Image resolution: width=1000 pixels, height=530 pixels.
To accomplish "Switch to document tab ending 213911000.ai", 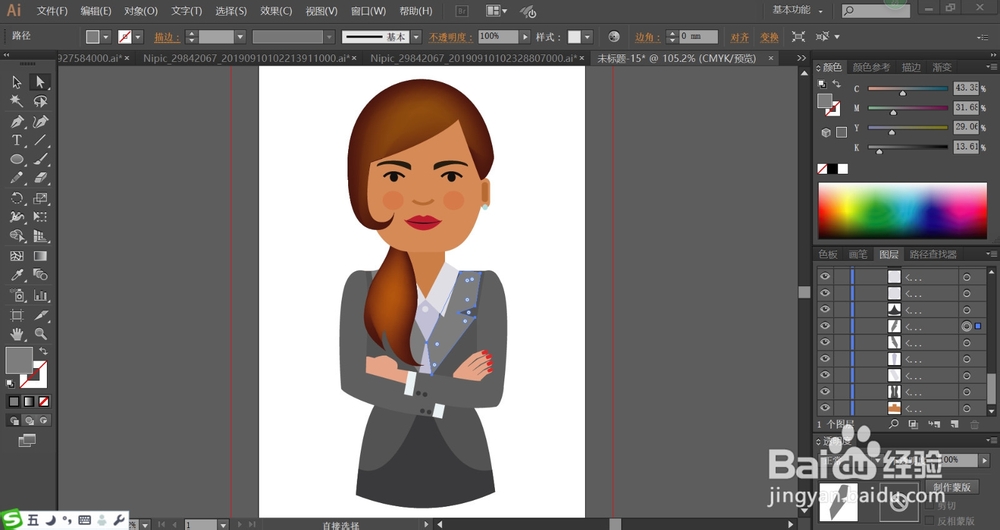I will click(247, 58).
